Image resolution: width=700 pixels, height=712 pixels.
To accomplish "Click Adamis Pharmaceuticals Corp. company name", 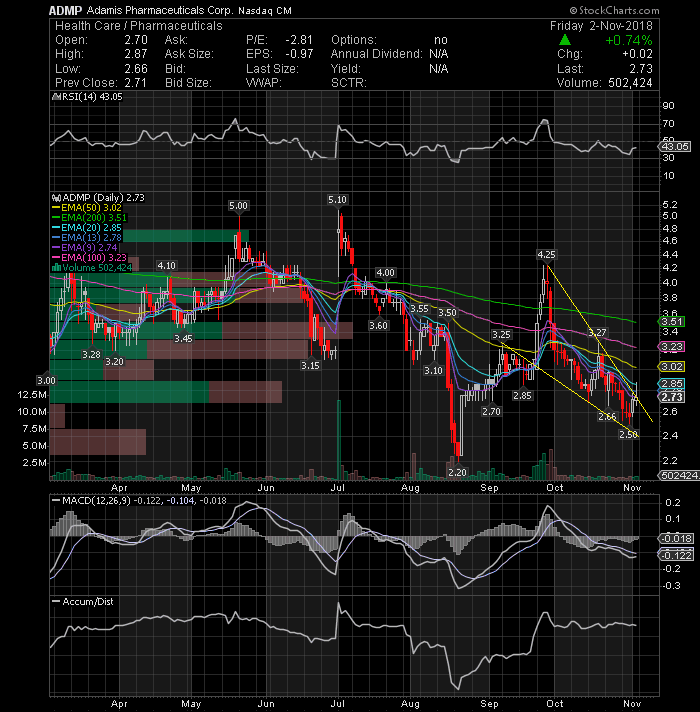I will pos(159,10).
